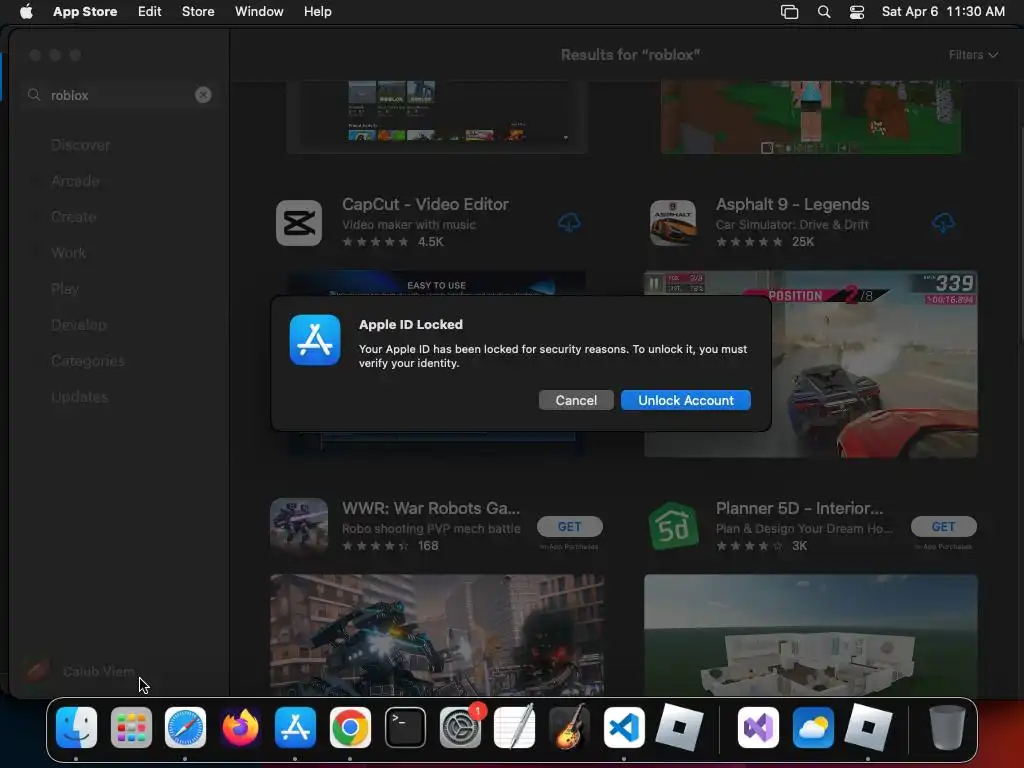Open System Settings from the dock
Image resolution: width=1024 pixels, height=768 pixels.
[x=460, y=727]
